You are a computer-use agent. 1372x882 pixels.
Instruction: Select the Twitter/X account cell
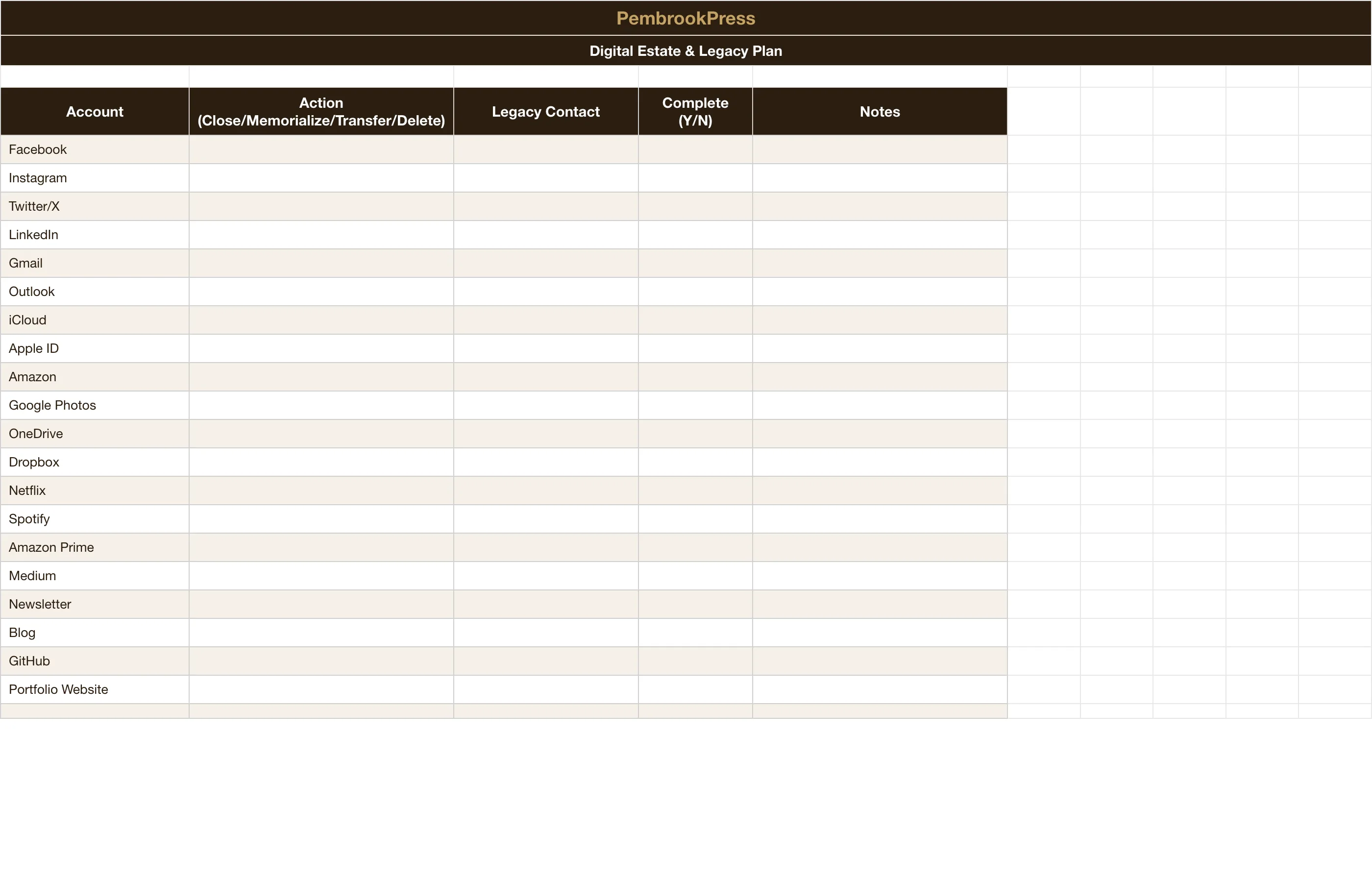coord(95,206)
